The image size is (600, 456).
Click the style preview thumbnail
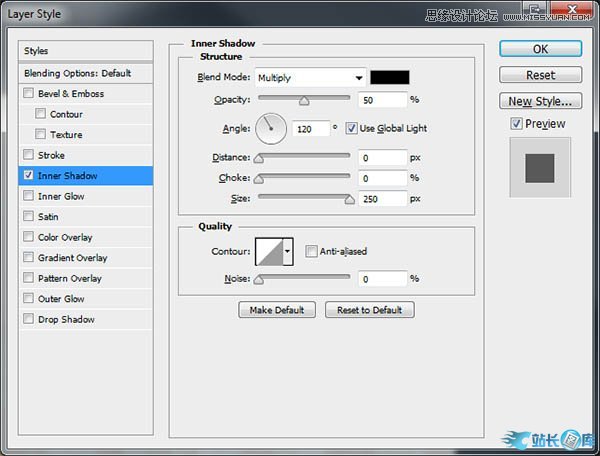click(x=539, y=167)
